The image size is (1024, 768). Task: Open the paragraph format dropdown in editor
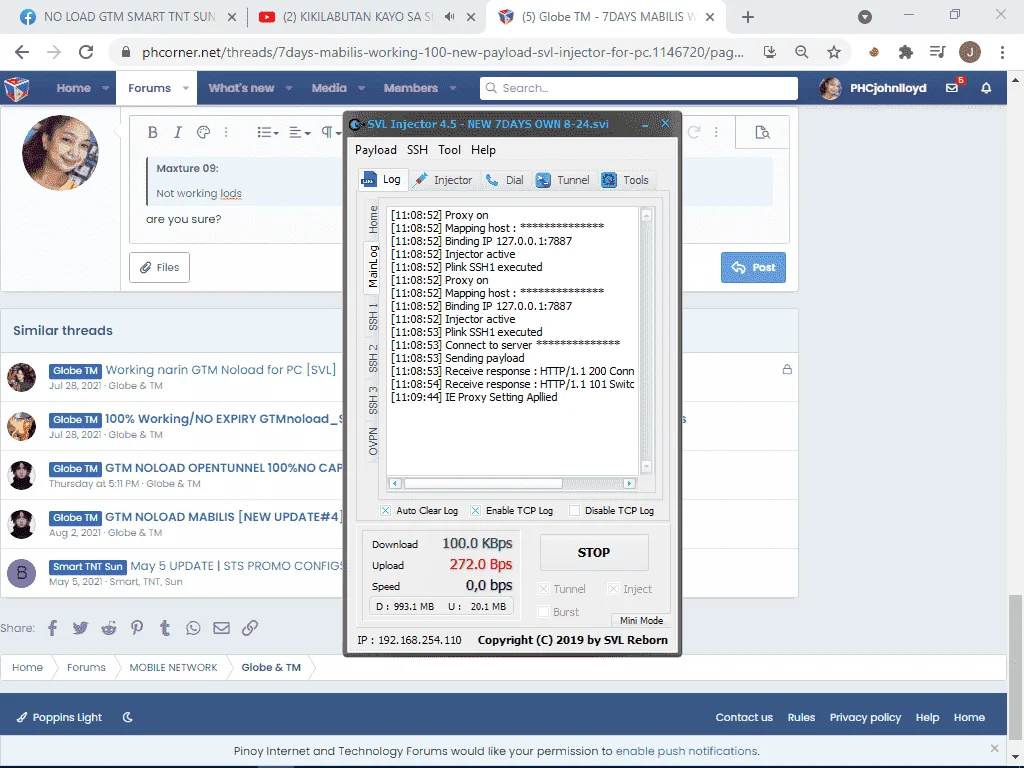330,133
